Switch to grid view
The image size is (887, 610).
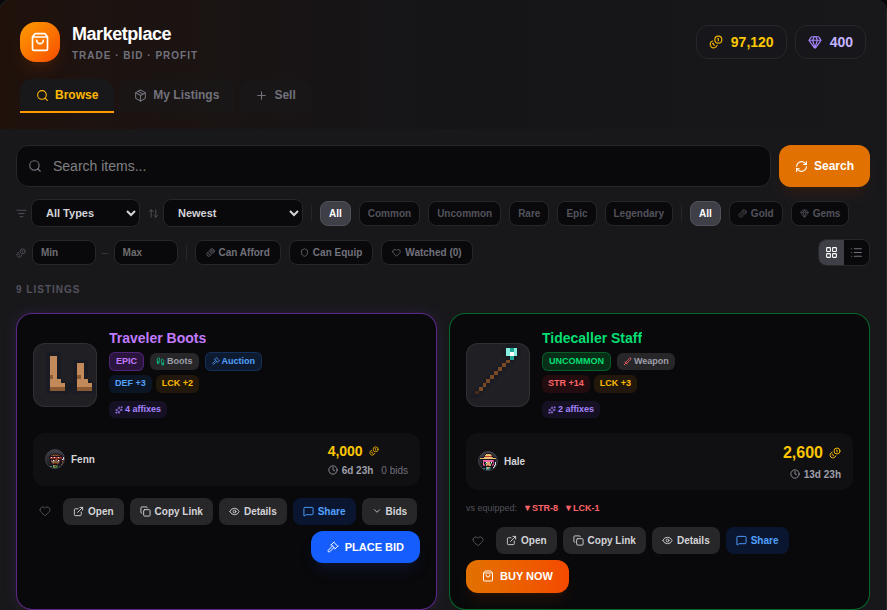coord(832,252)
